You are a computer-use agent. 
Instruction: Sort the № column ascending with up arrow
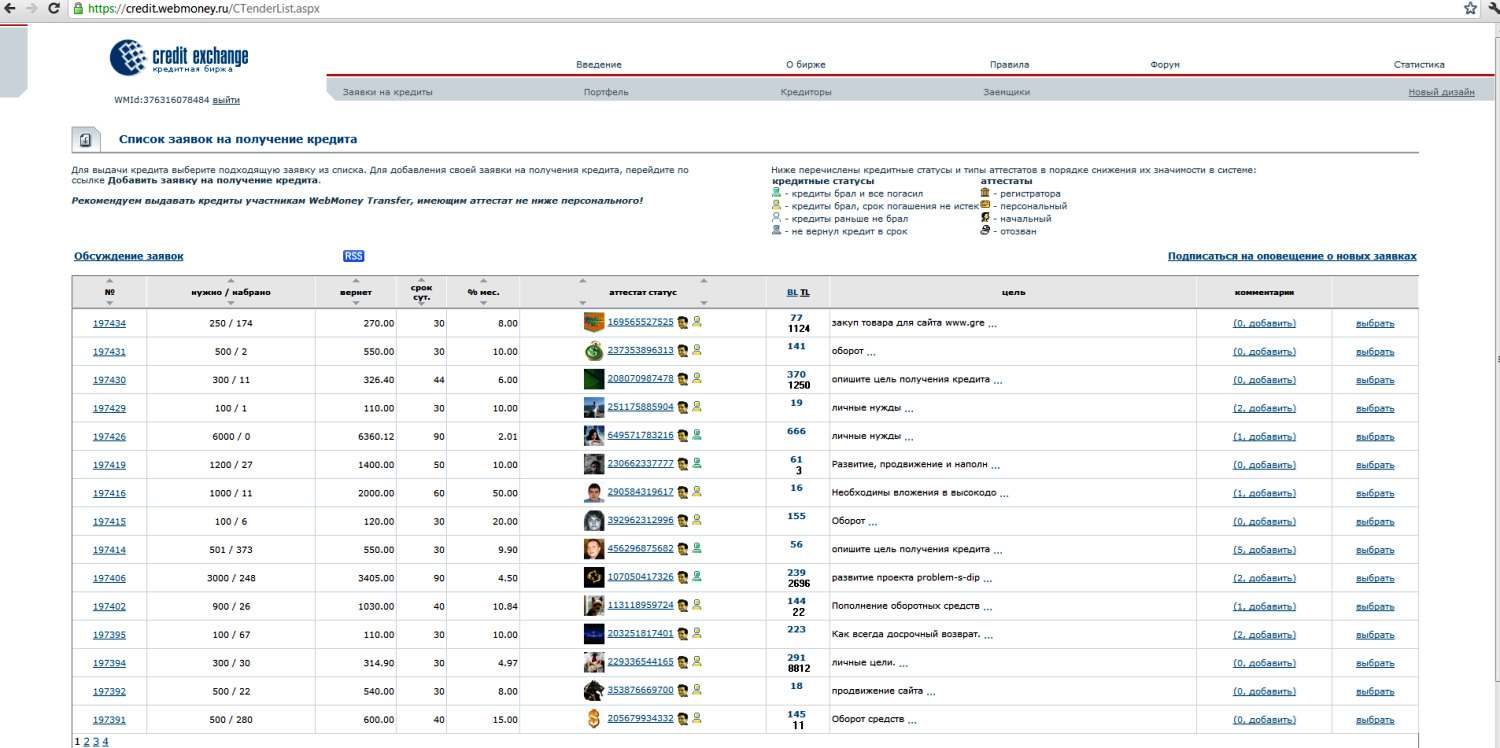click(x=110, y=281)
